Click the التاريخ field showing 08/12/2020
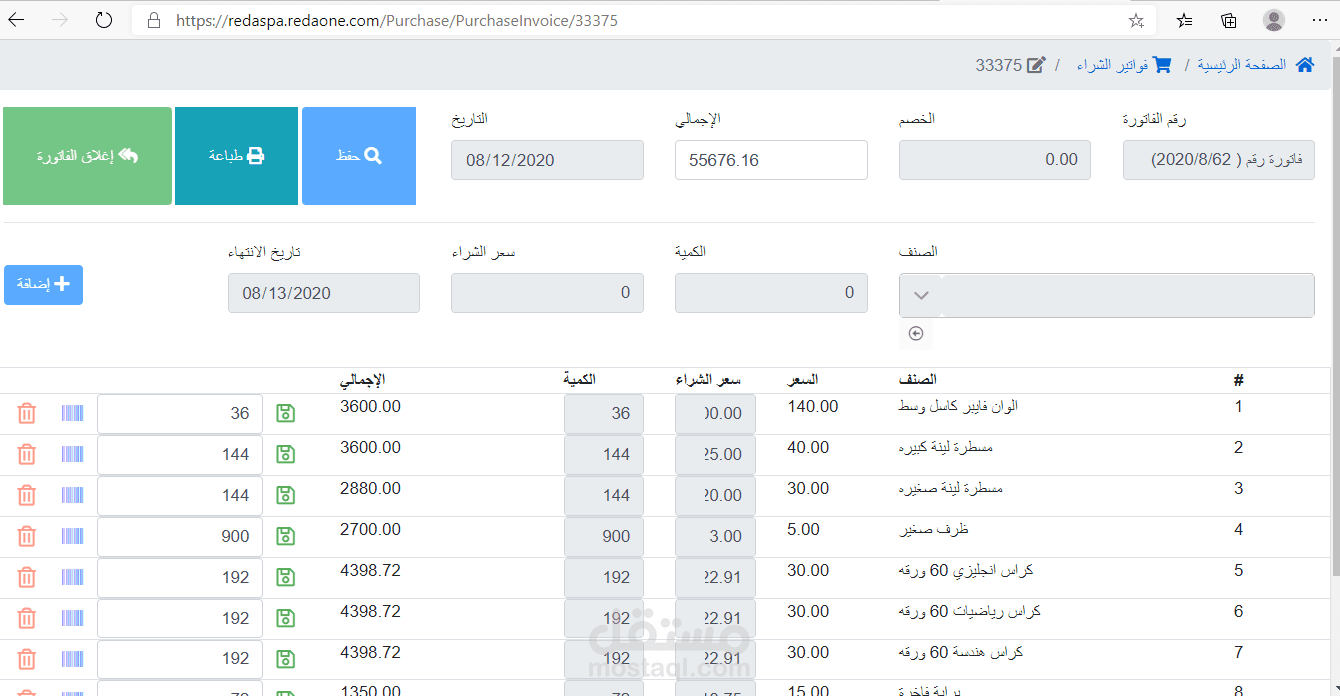This screenshot has height=696, width=1340. coord(547,160)
